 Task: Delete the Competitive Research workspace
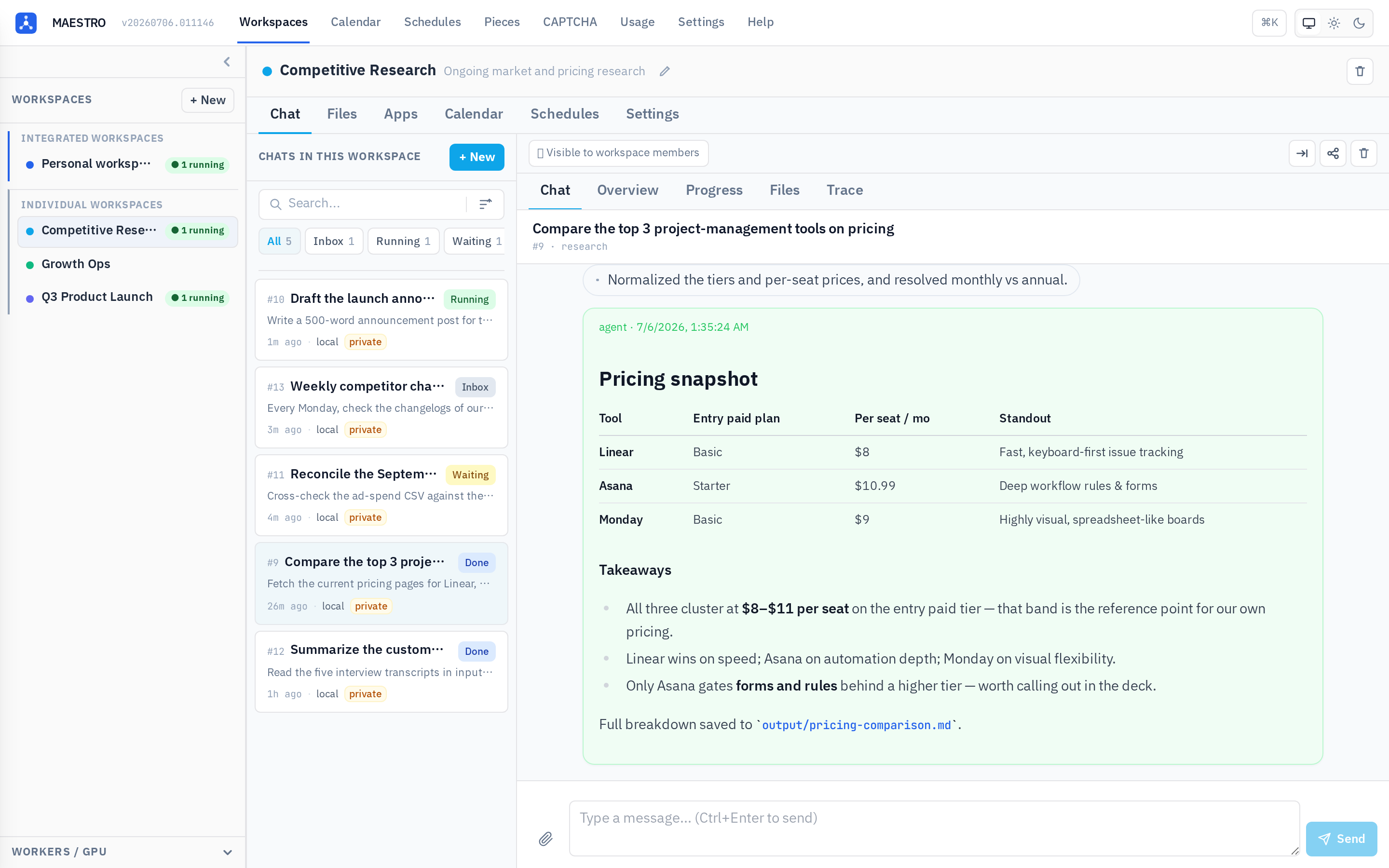click(x=1360, y=71)
